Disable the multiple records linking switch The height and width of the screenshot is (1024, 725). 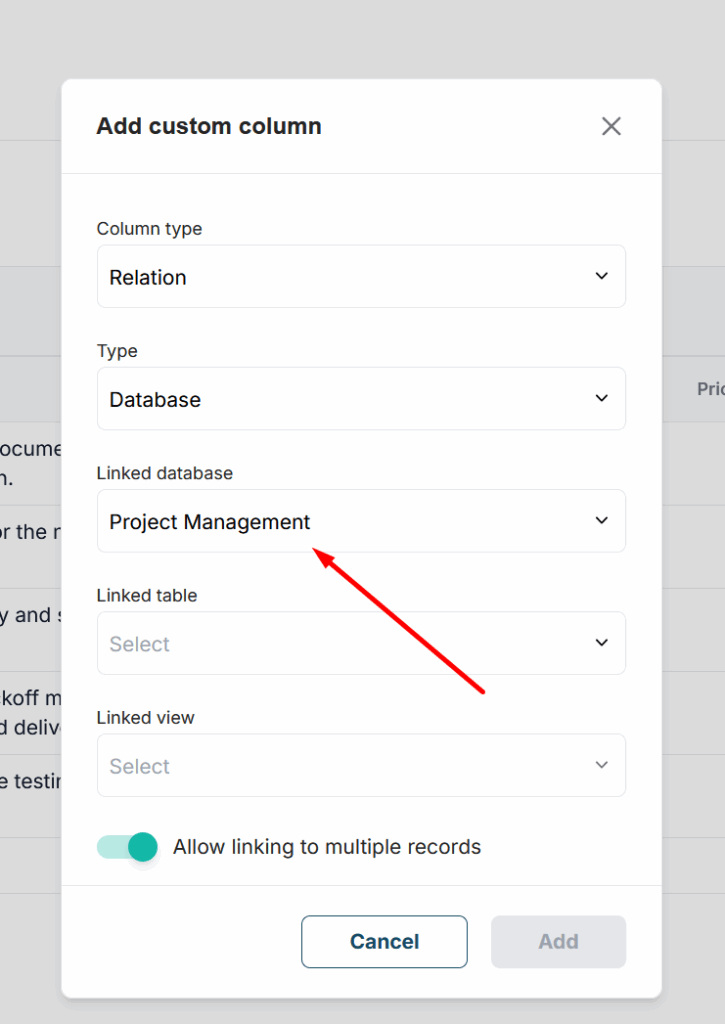tap(128, 847)
